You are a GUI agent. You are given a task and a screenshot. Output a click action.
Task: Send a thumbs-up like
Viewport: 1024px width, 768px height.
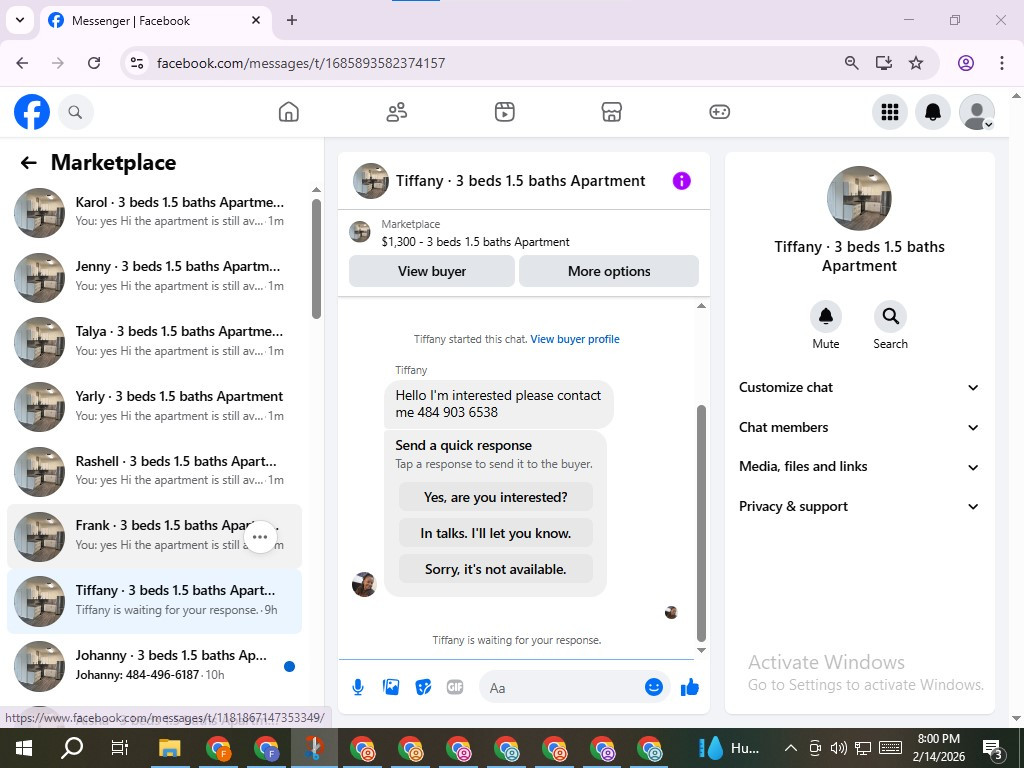tap(690, 687)
